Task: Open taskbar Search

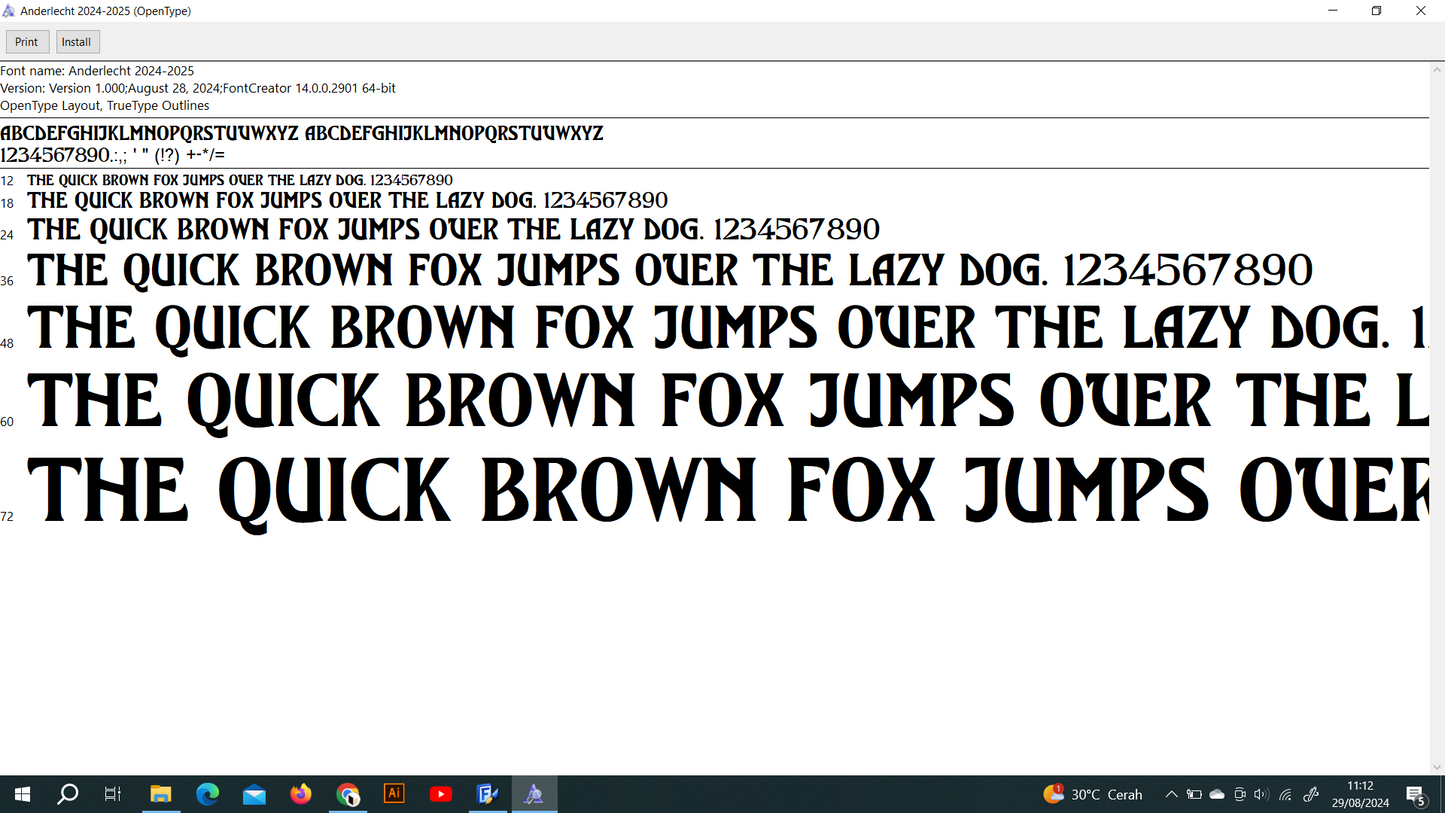Action: [x=68, y=795]
